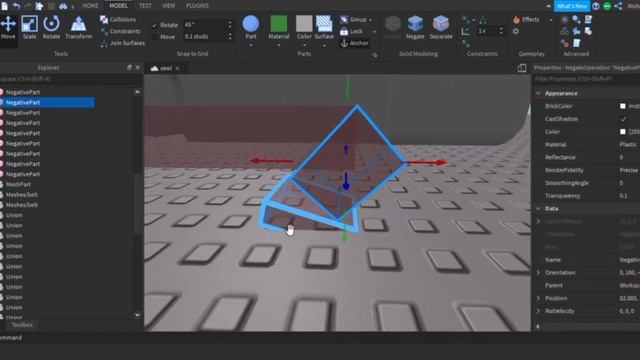Open the Group dropdown arrow
The image size is (640, 360).
(x=371, y=20)
